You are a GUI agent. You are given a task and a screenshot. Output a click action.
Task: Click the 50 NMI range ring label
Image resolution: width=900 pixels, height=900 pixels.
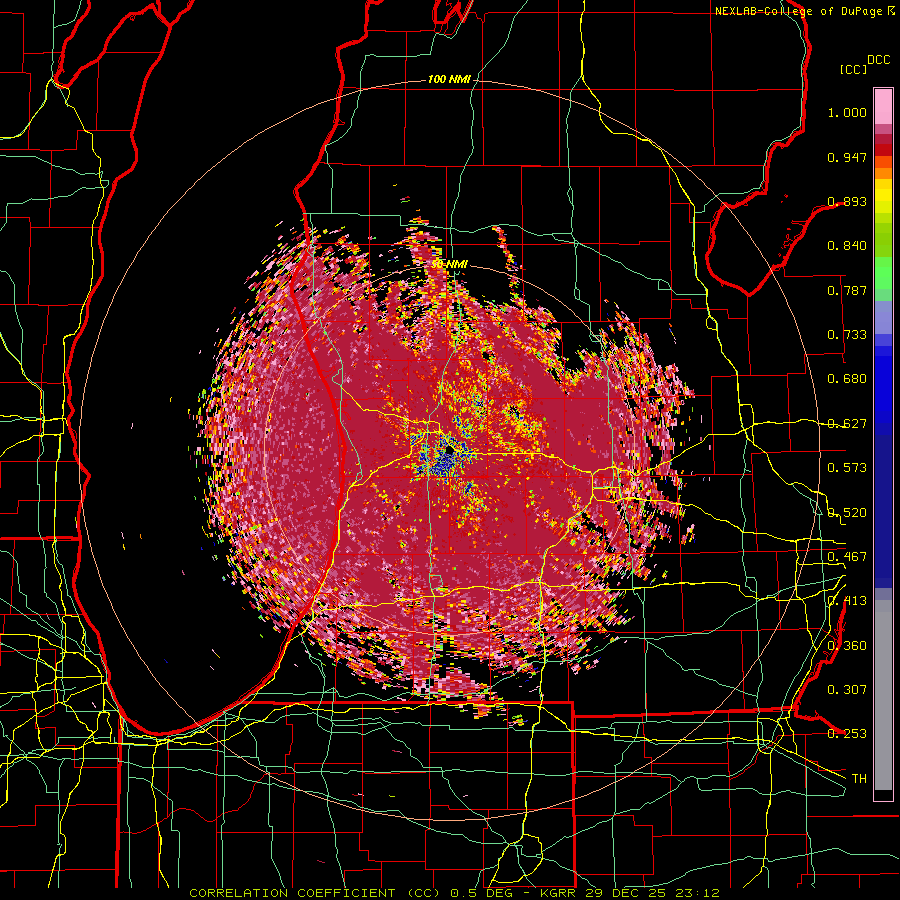coord(449,264)
